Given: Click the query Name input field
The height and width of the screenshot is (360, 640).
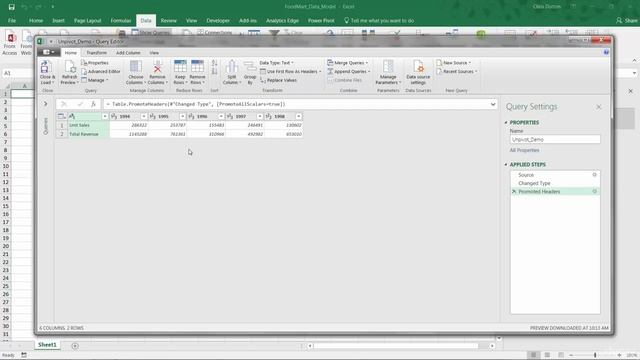Looking at the screenshot, I should click(555, 139).
